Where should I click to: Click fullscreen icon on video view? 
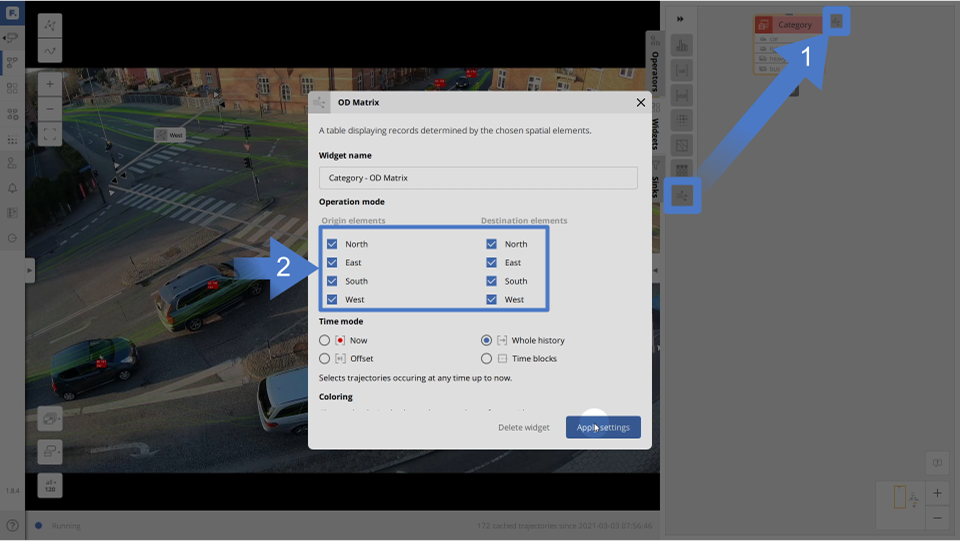(x=50, y=133)
